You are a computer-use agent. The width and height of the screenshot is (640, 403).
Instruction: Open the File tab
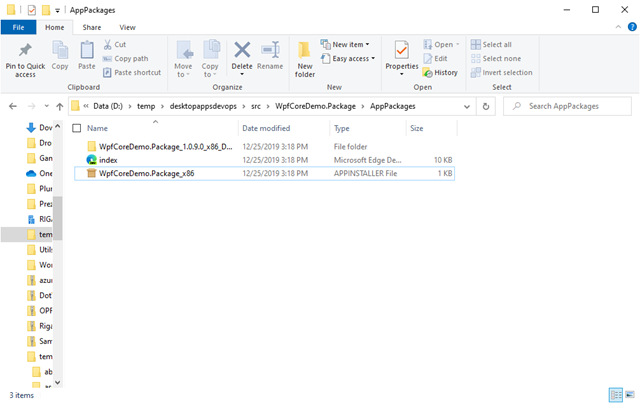18,27
